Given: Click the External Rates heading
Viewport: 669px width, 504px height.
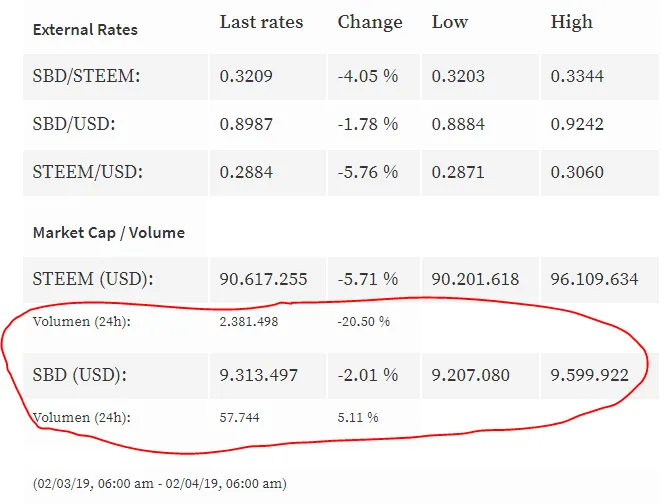Looking at the screenshot, I should (x=85, y=30).
